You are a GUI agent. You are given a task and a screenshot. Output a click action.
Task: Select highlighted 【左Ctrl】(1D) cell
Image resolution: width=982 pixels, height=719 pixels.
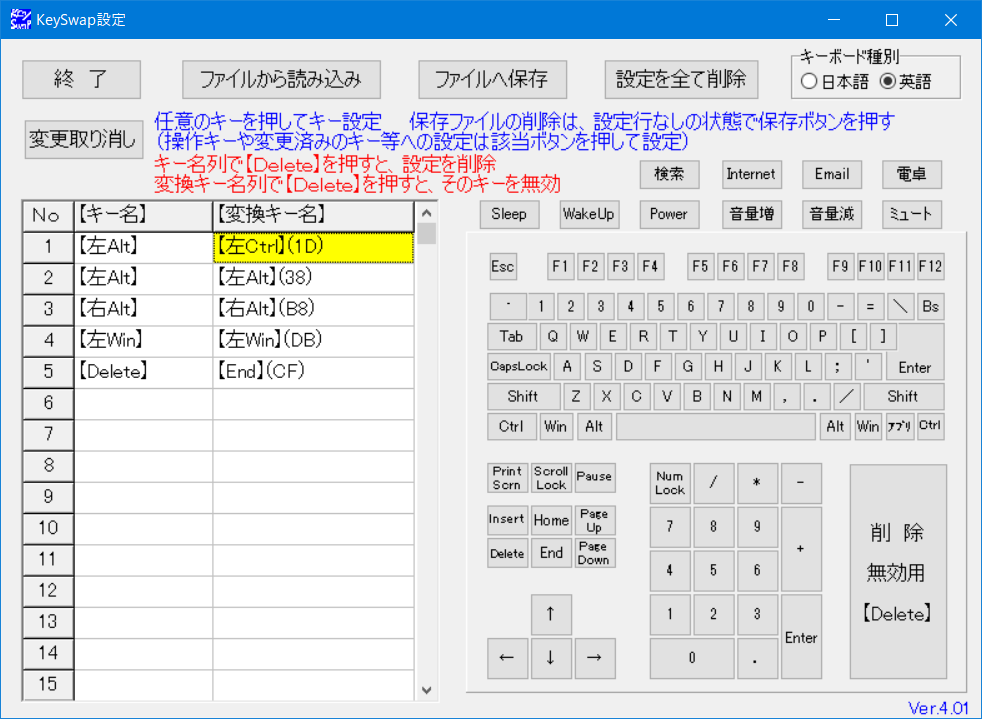pos(313,247)
